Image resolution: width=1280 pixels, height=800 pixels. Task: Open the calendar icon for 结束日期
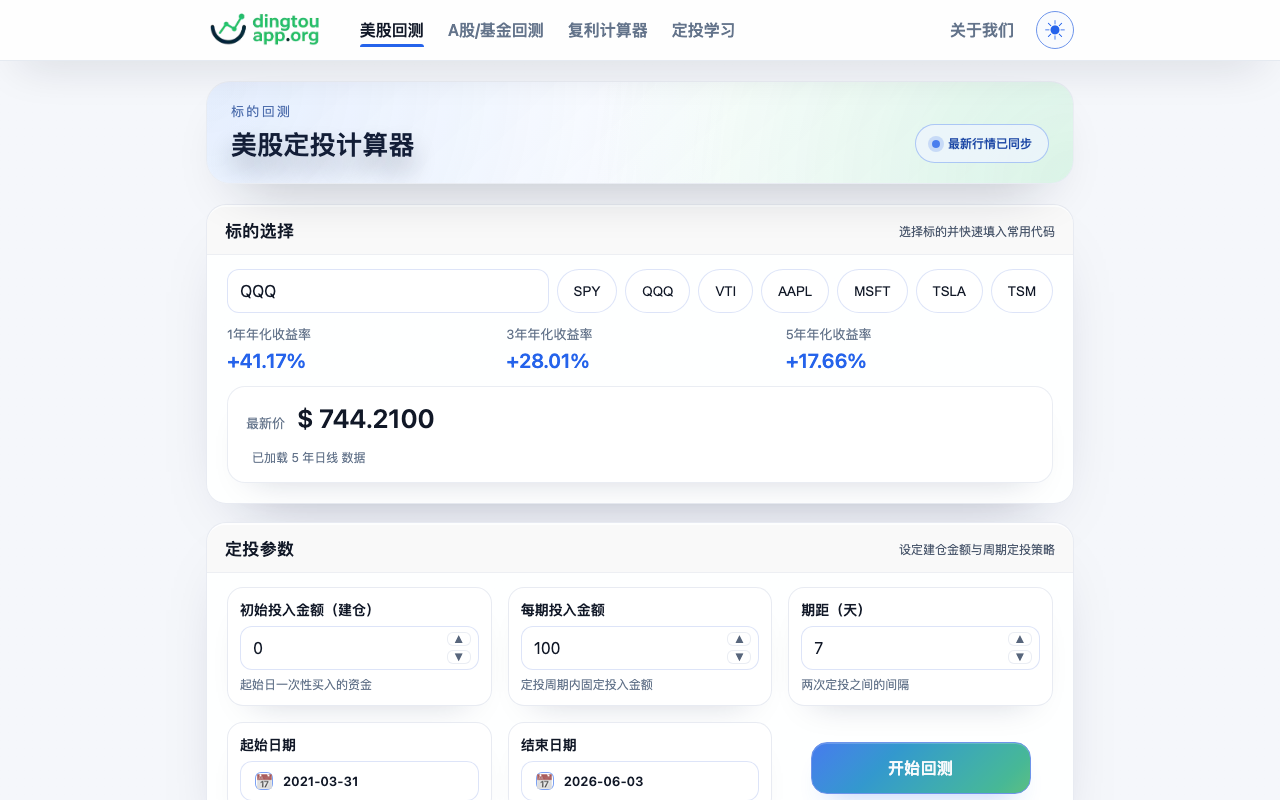pyautogui.click(x=545, y=781)
